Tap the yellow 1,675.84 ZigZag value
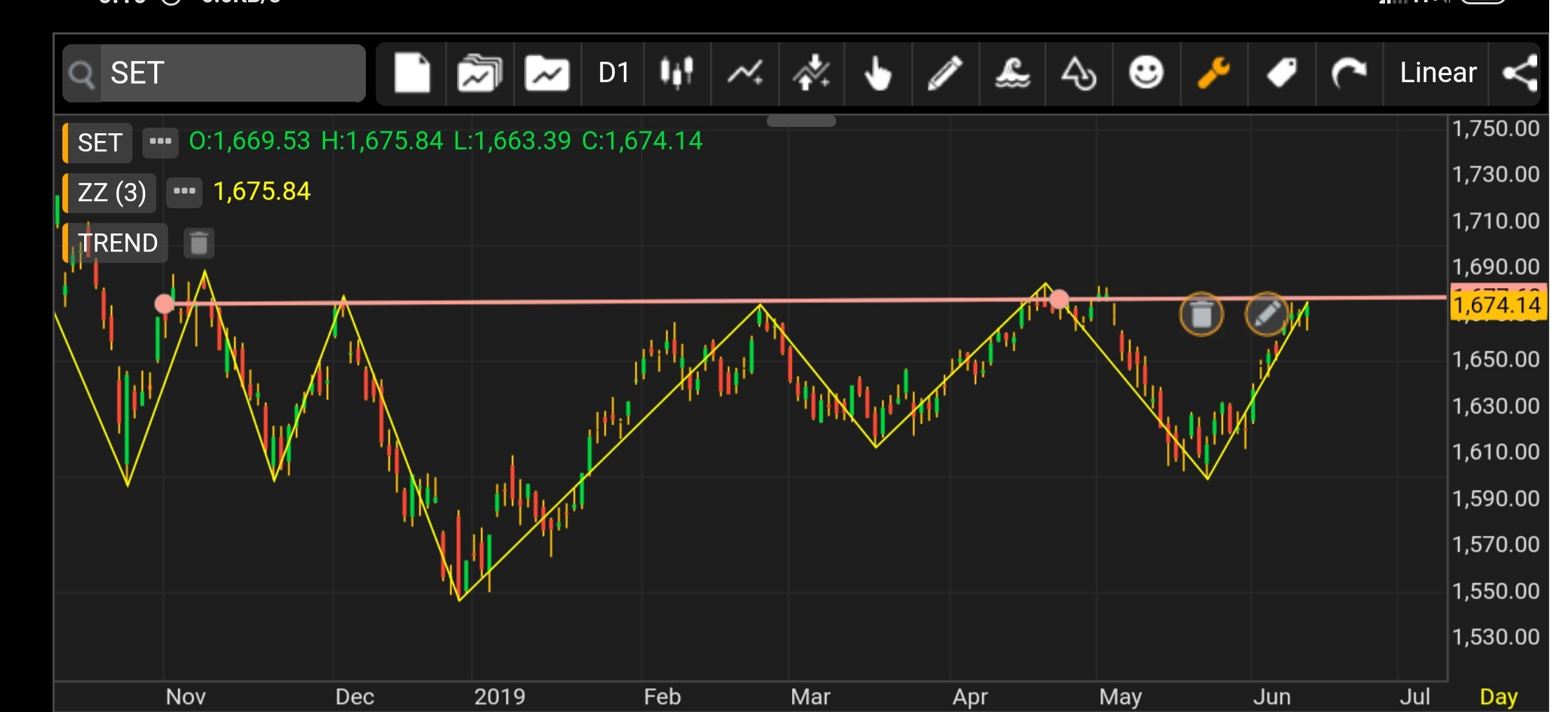The image size is (1568, 712). 261,191
